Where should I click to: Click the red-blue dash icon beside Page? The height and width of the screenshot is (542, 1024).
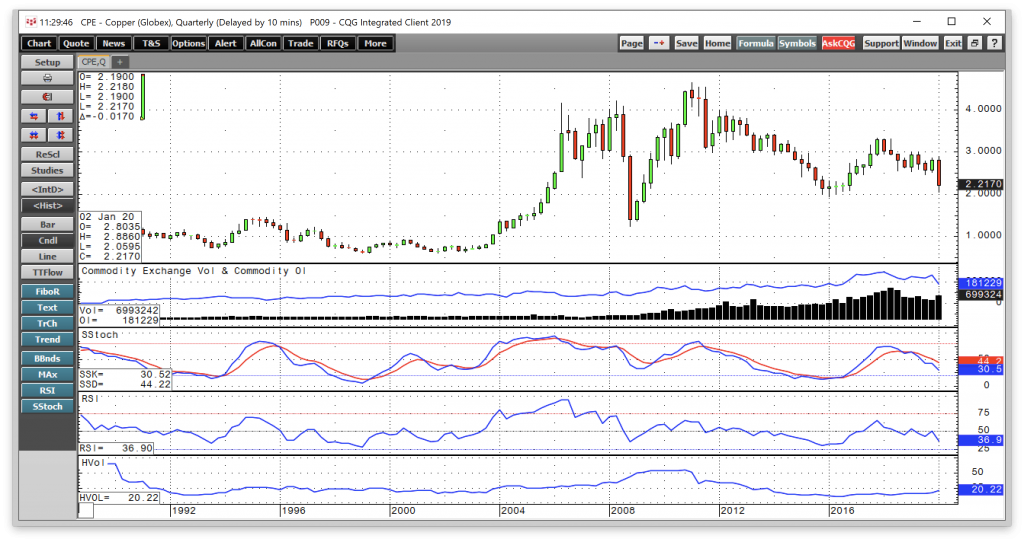(659, 43)
